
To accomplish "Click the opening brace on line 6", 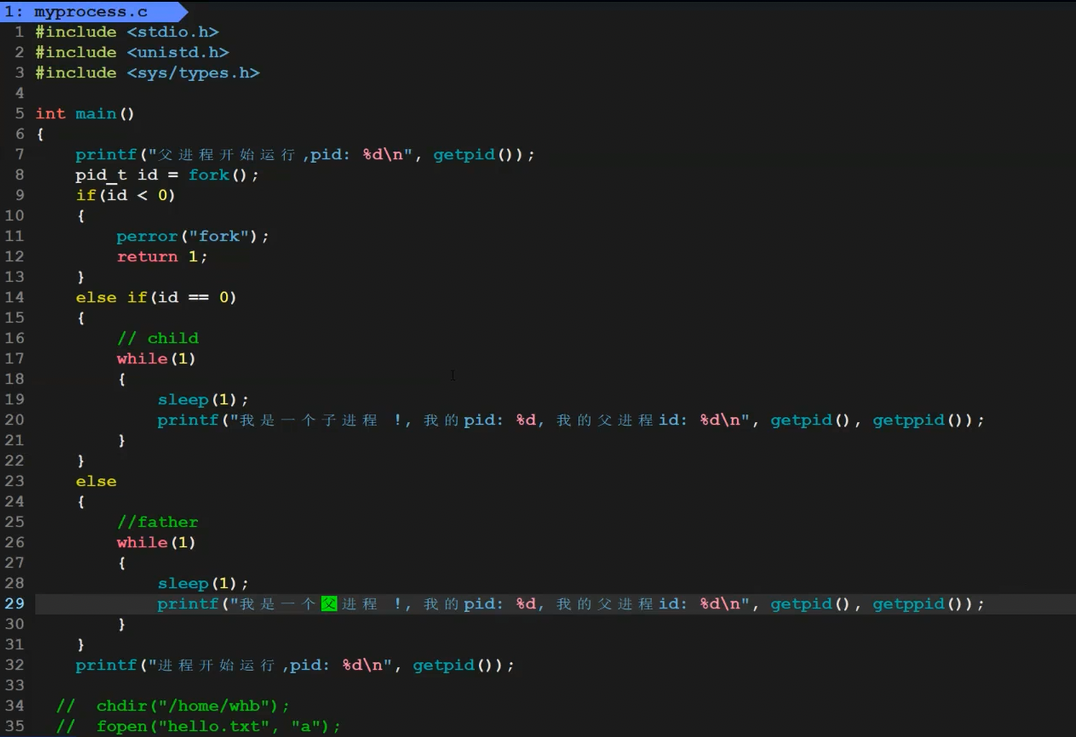I will click(x=40, y=134).
